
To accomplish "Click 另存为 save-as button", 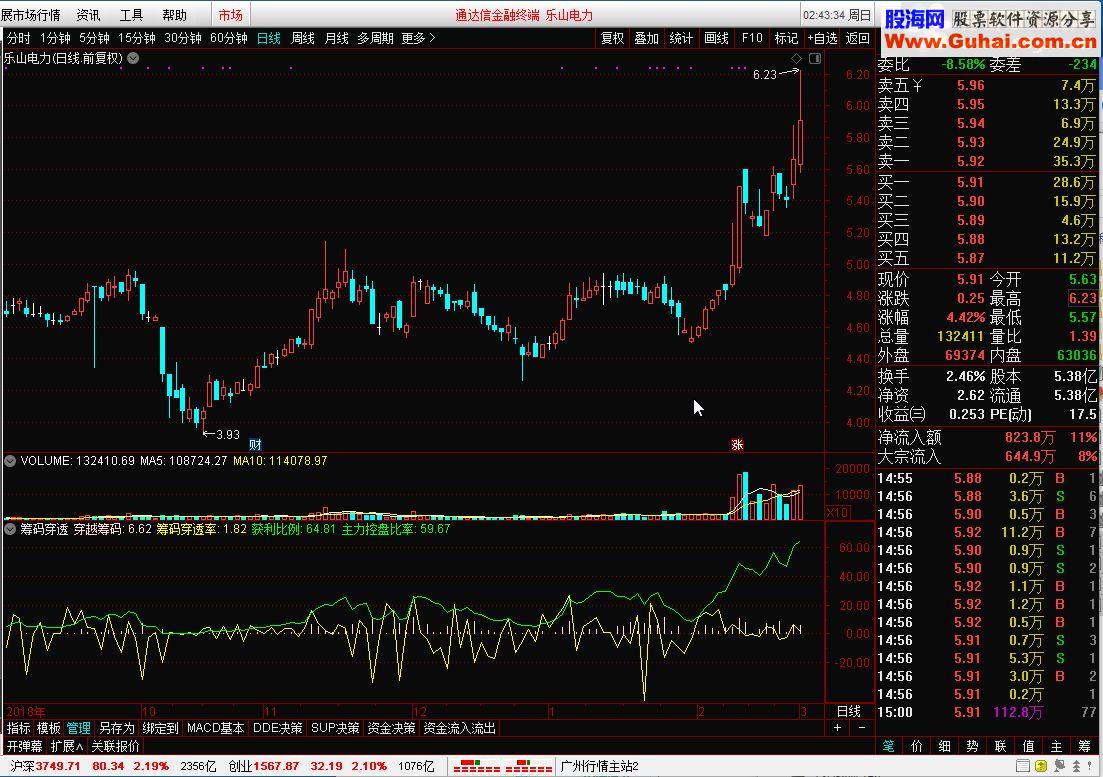I will 116,728.
